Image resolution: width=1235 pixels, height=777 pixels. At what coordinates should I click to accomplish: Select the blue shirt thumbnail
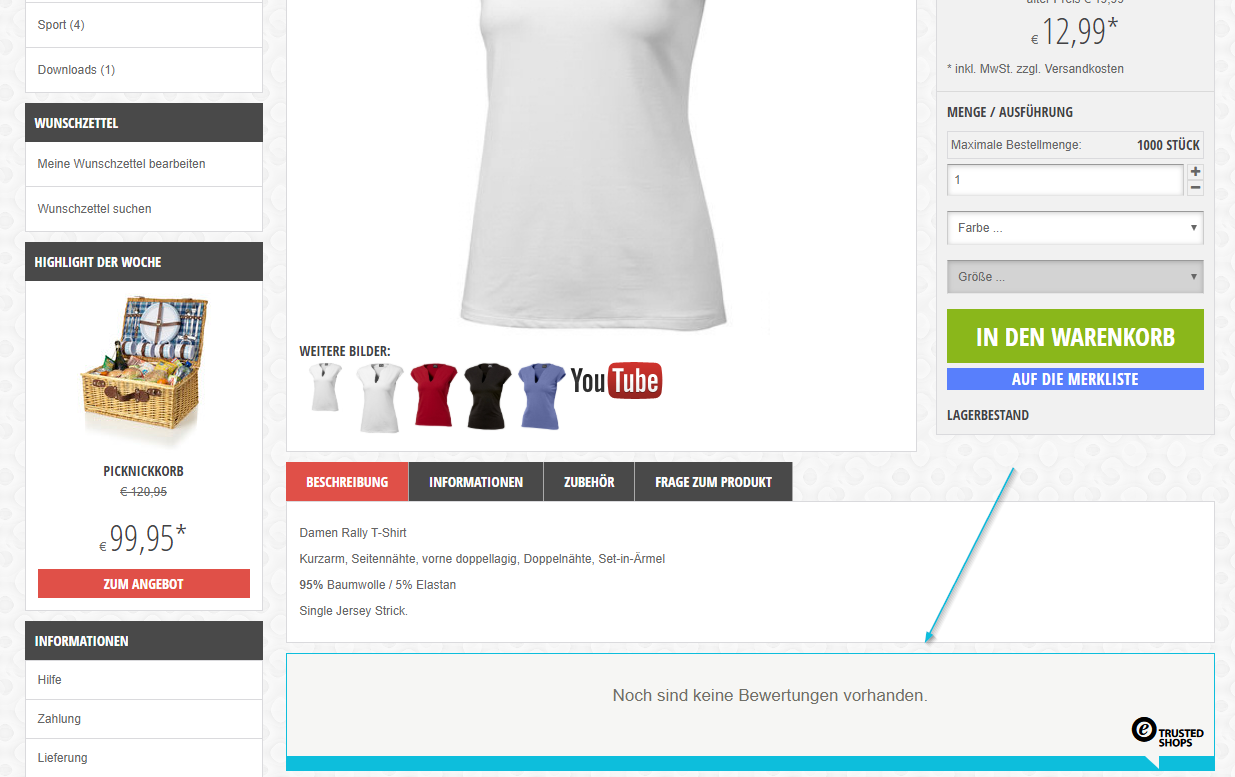pyautogui.click(x=541, y=396)
